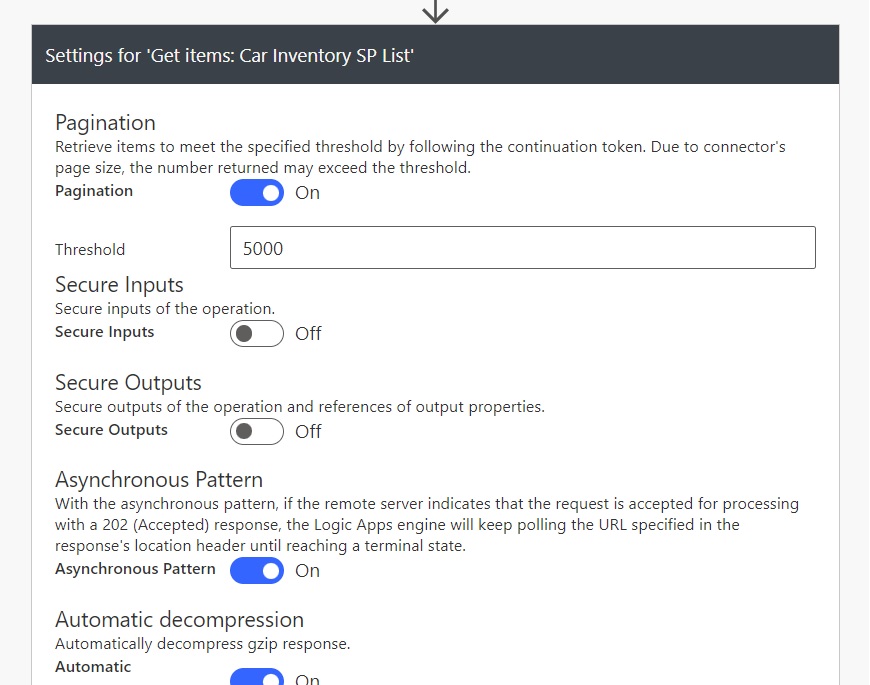
Task: Click the bold Secure Inputs label
Action: (104, 332)
